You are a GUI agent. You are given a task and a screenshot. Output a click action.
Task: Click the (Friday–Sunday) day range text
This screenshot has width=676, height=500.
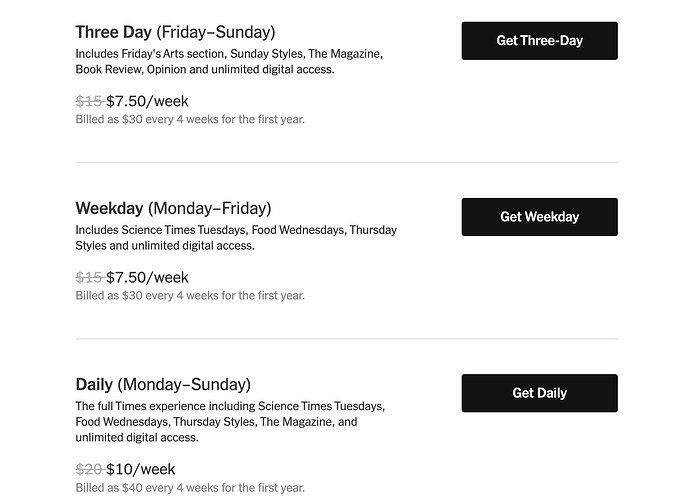click(215, 32)
